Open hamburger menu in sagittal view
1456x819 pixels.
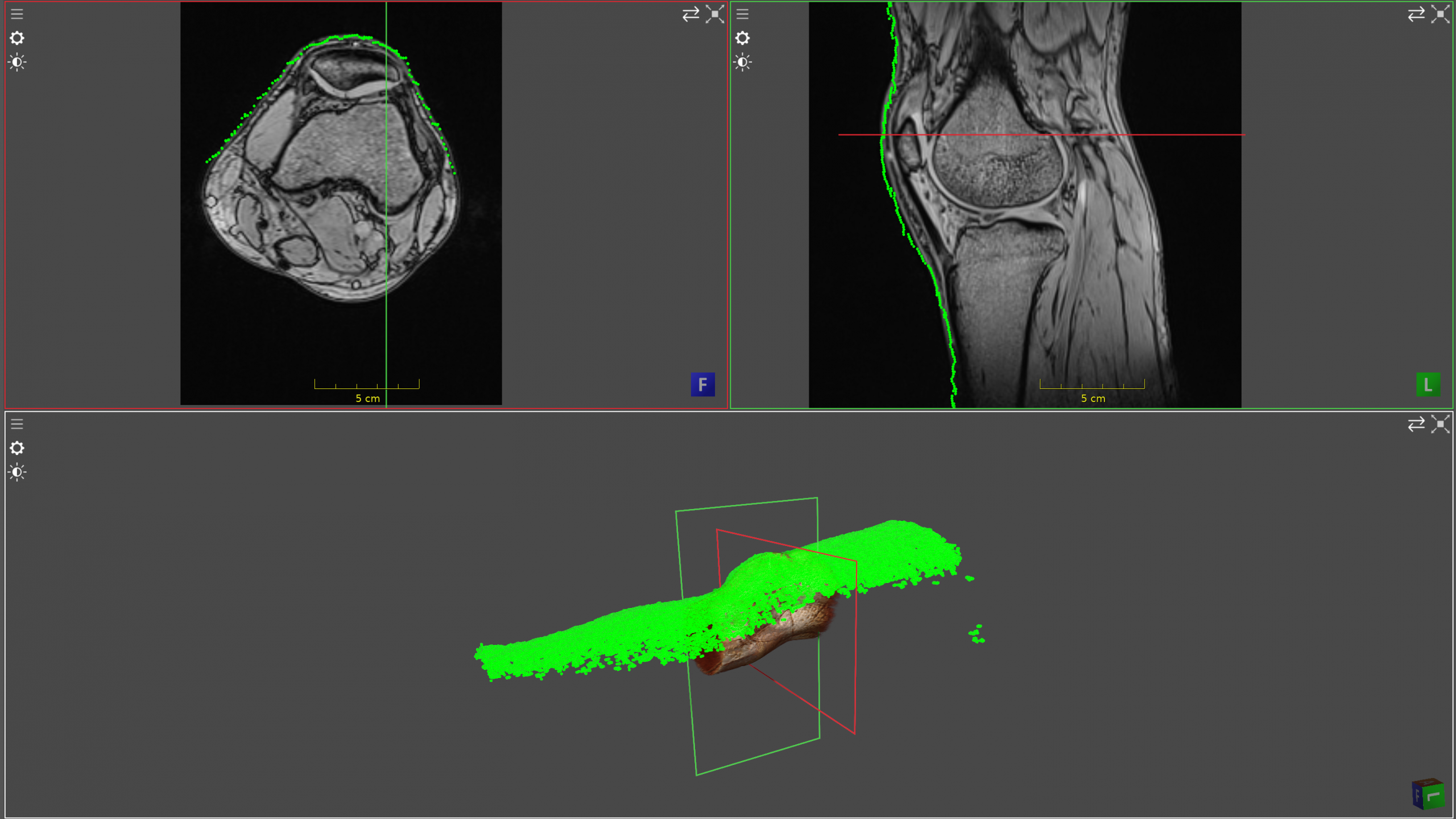tap(742, 14)
